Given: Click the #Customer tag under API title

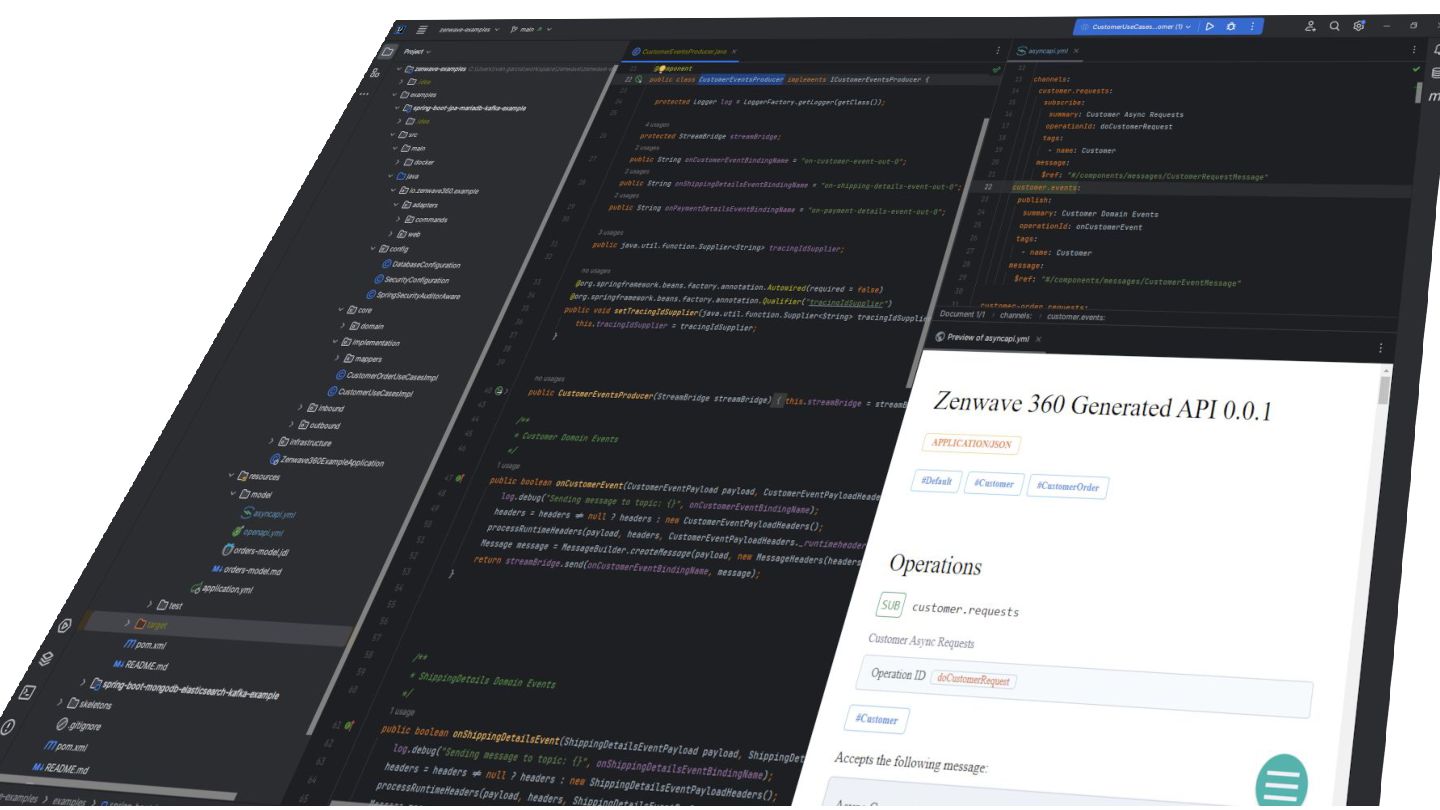Looking at the screenshot, I should (x=993, y=484).
